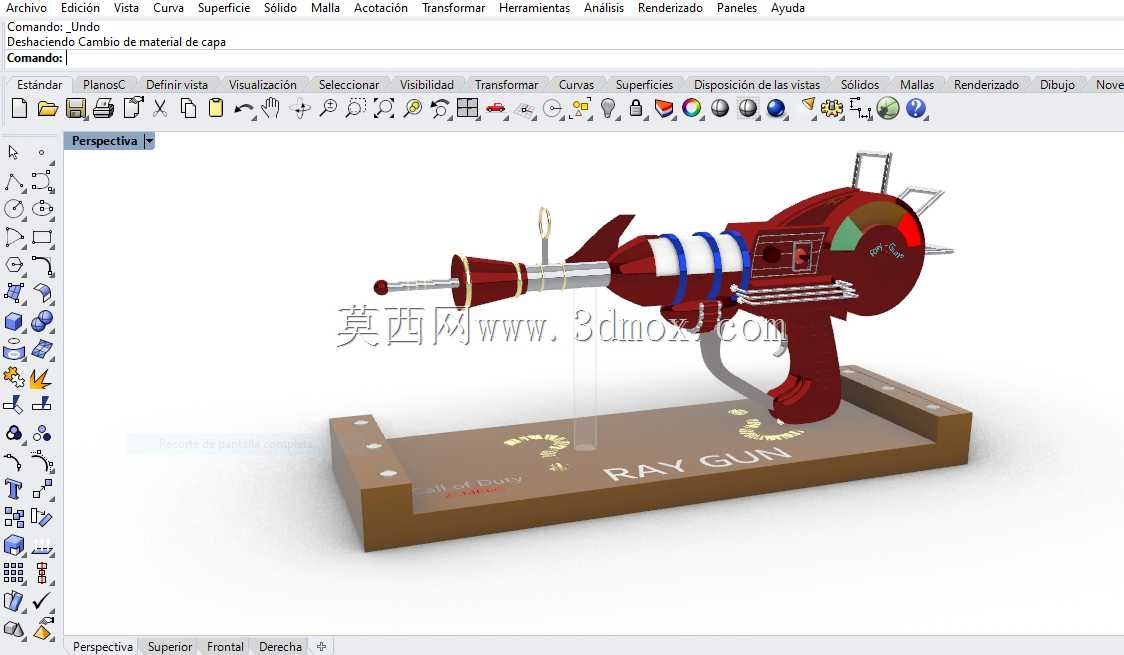This screenshot has width=1124, height=655.
Task: Open a file with the folder icon
Action: [47, 108]
